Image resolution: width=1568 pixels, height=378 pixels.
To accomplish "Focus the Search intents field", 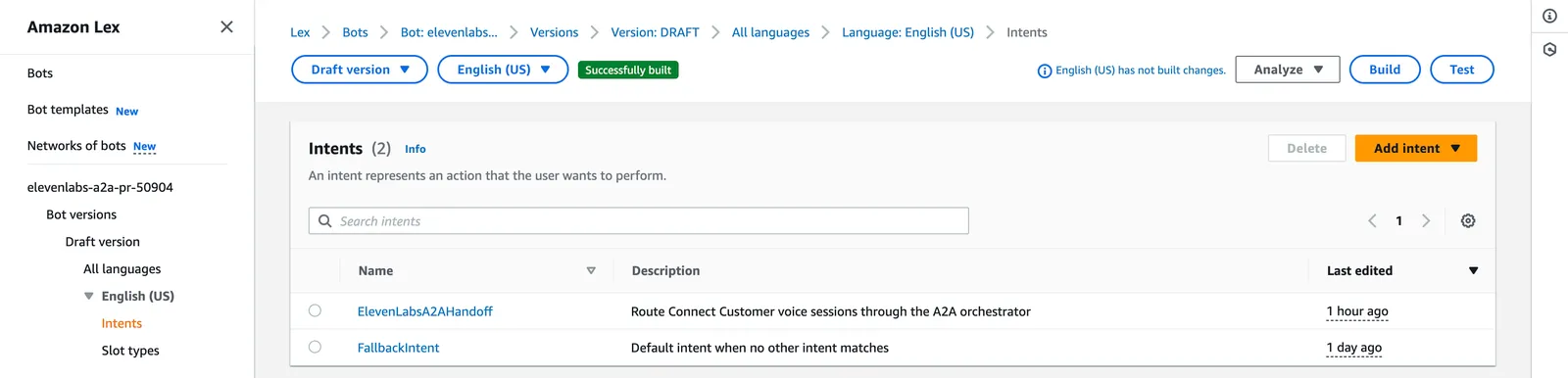I will (x=639, y=221).
